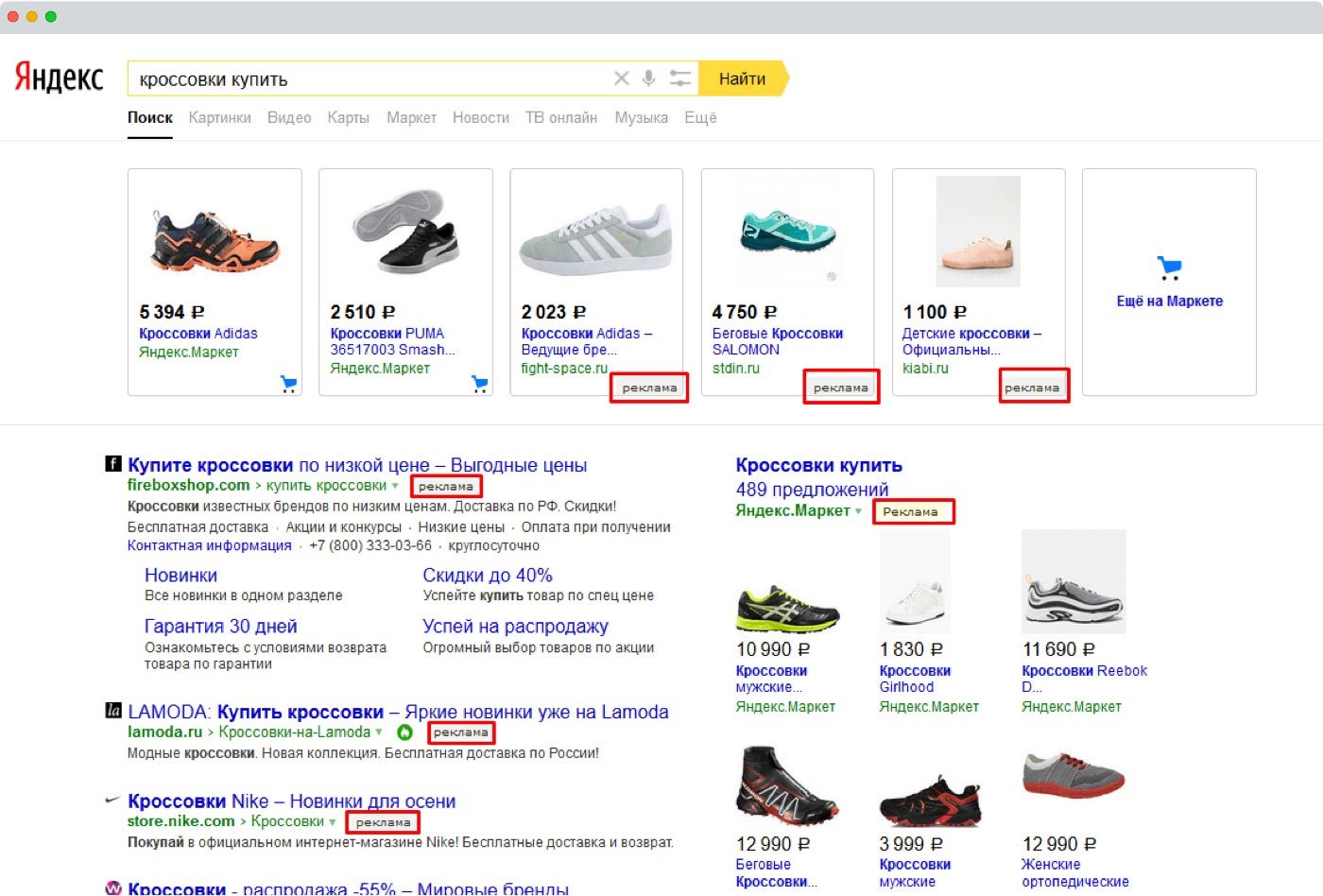Screen dimensions: 1323x896
Task: Expand the store.nike.com result dropdown arrow
Action: tap(332, 822)
